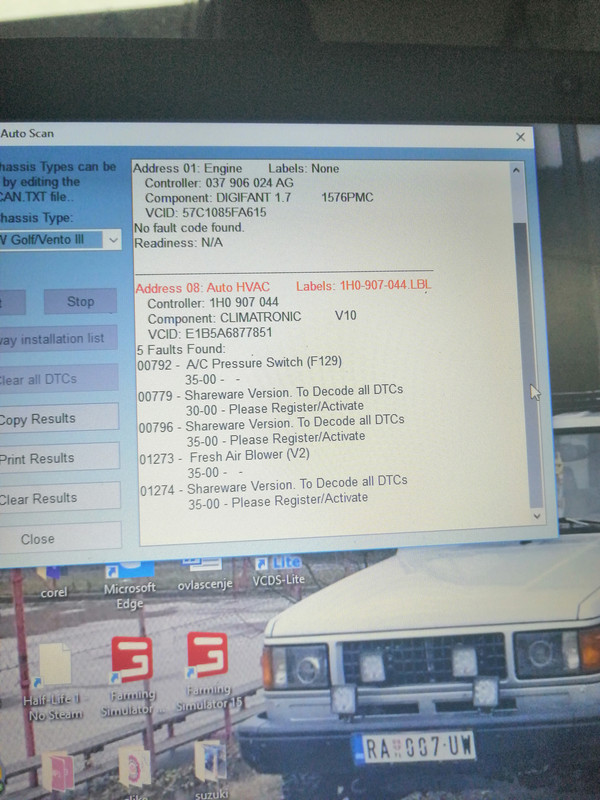Viewport: 600px width, 800px height.
Task: Click the Close button in Auto Scan
Action: pos(61,538)
